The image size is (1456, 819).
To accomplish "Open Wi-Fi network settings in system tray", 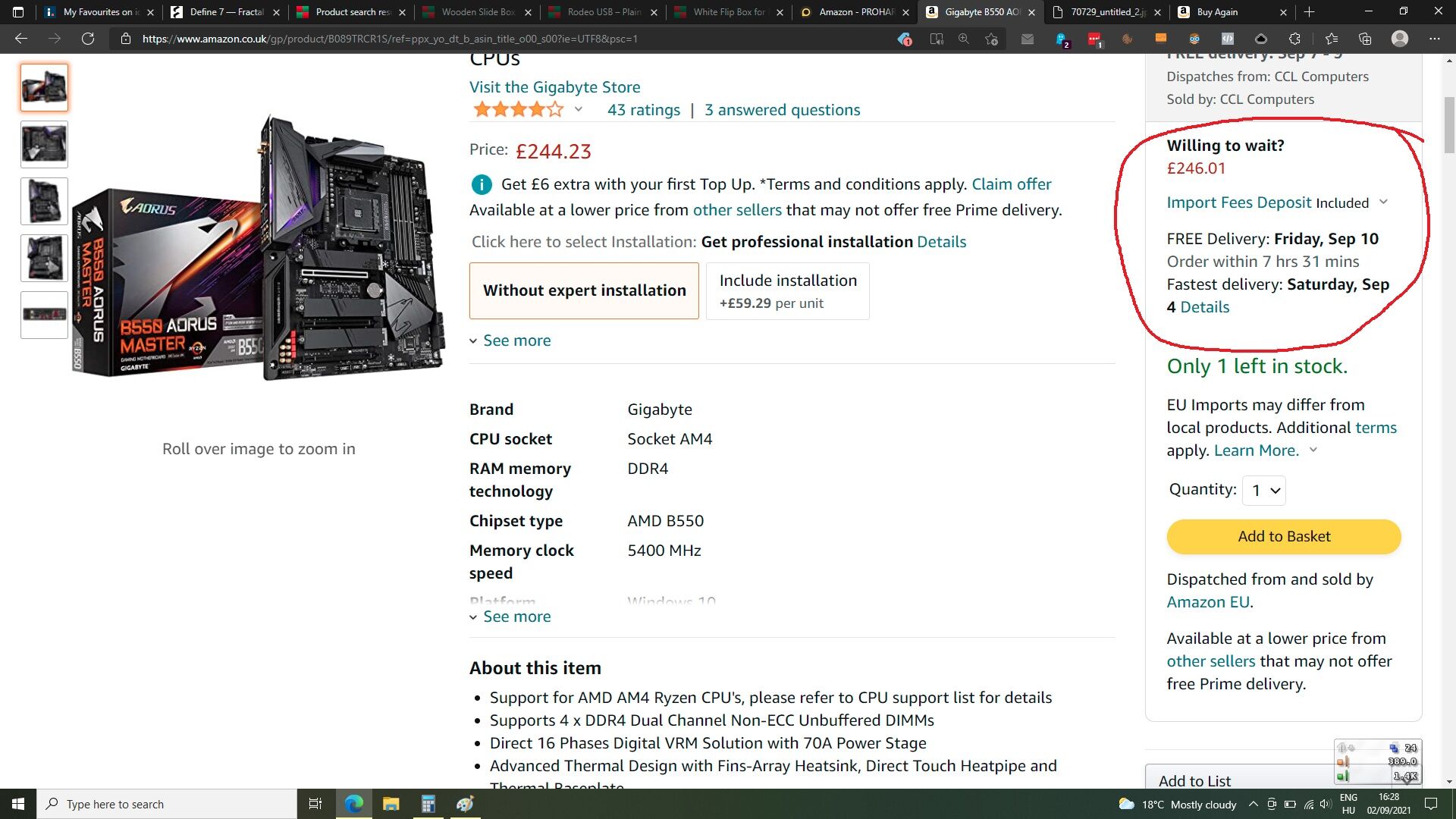I will (x=1309, y=804).
